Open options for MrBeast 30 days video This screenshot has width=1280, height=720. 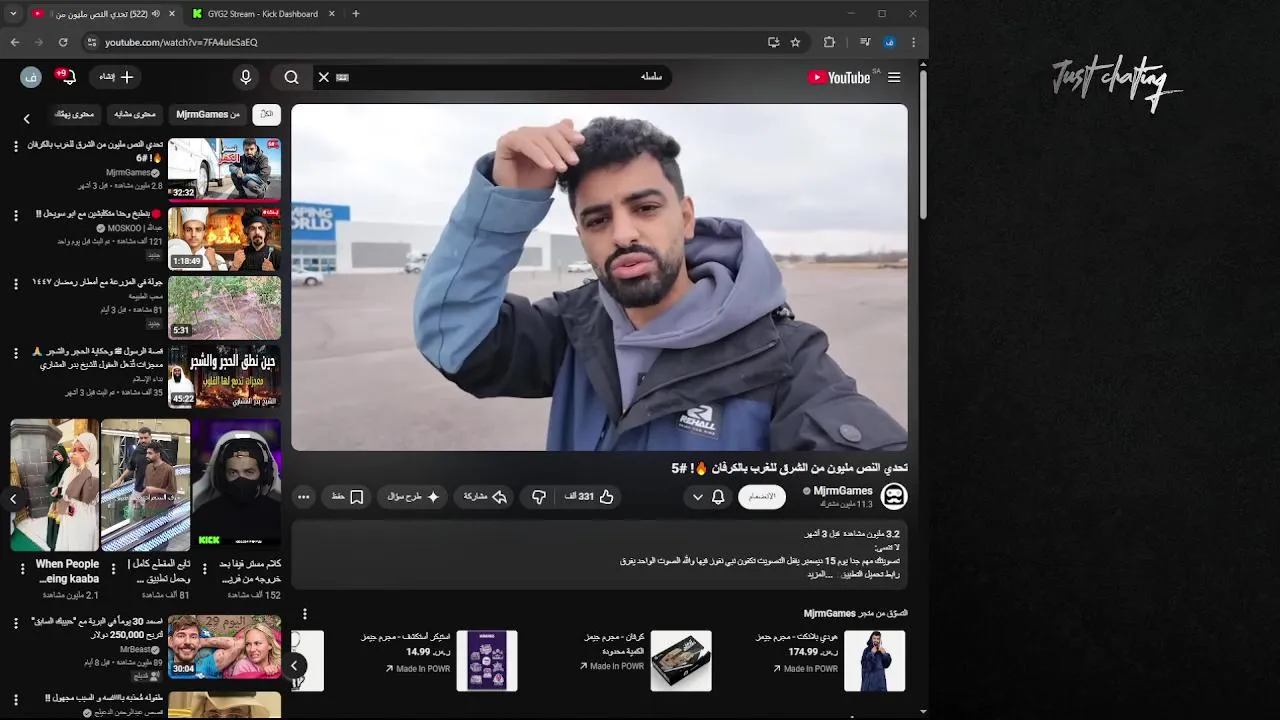15,623
